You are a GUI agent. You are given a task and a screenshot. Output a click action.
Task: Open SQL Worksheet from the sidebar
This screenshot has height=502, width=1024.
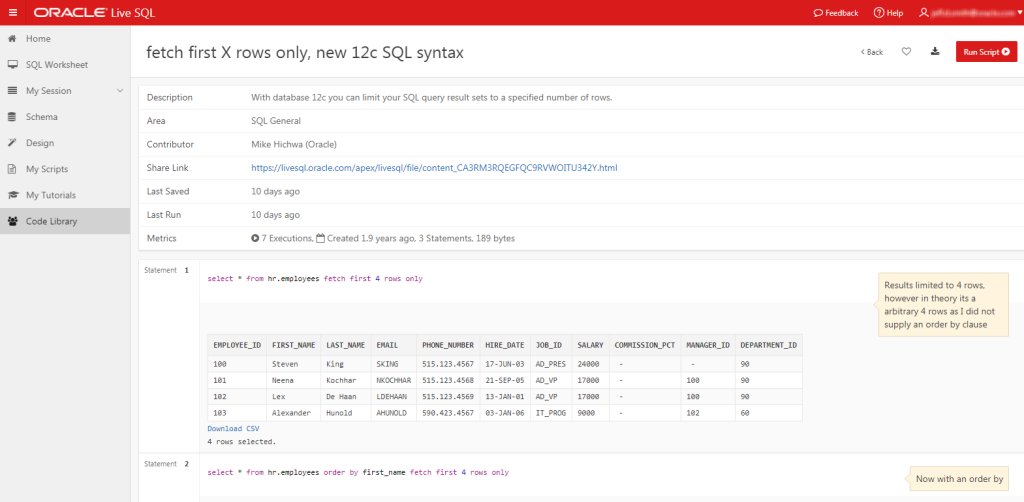[65, 65]
